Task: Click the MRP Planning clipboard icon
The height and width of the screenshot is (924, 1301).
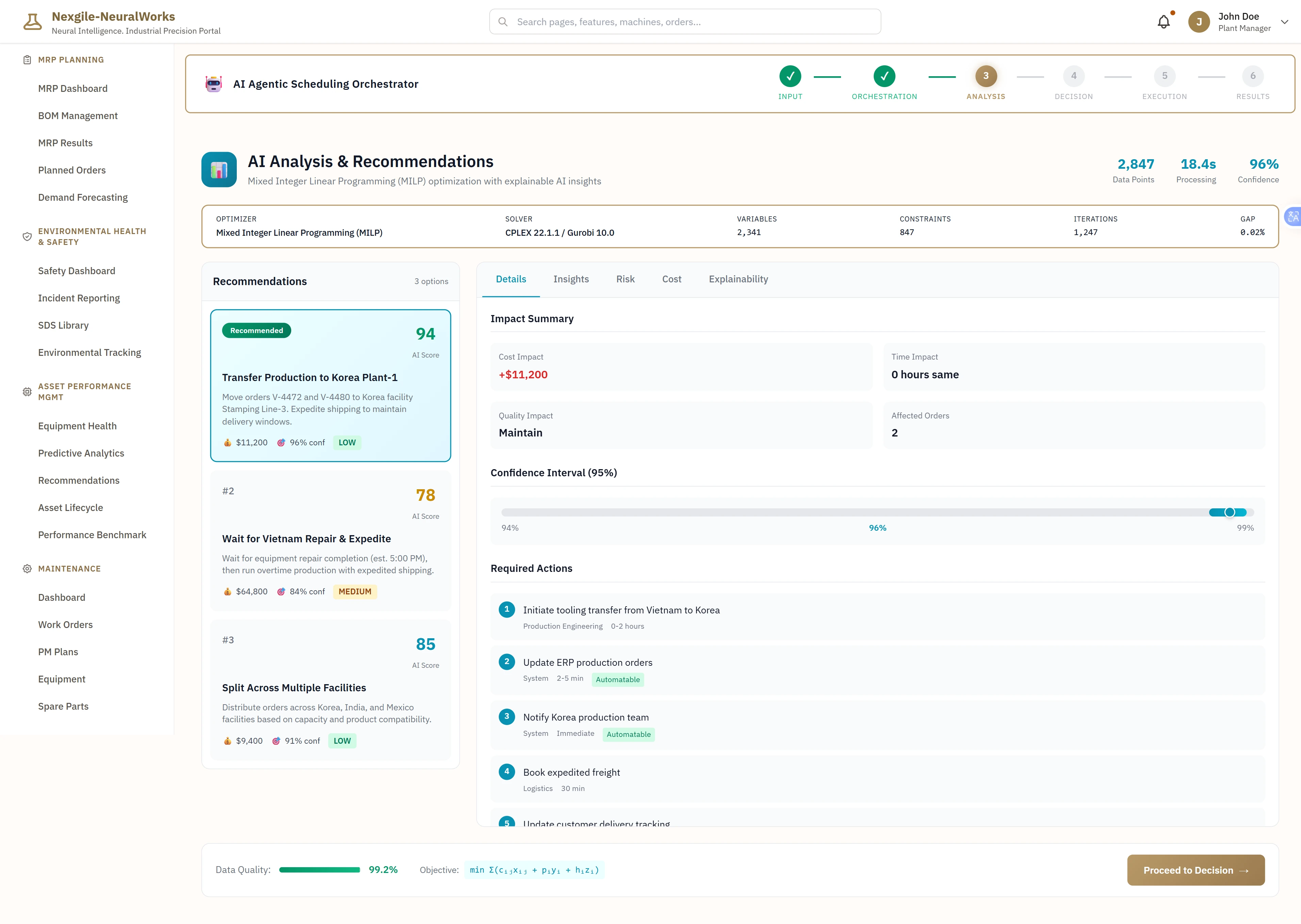Action: (27, 60)
